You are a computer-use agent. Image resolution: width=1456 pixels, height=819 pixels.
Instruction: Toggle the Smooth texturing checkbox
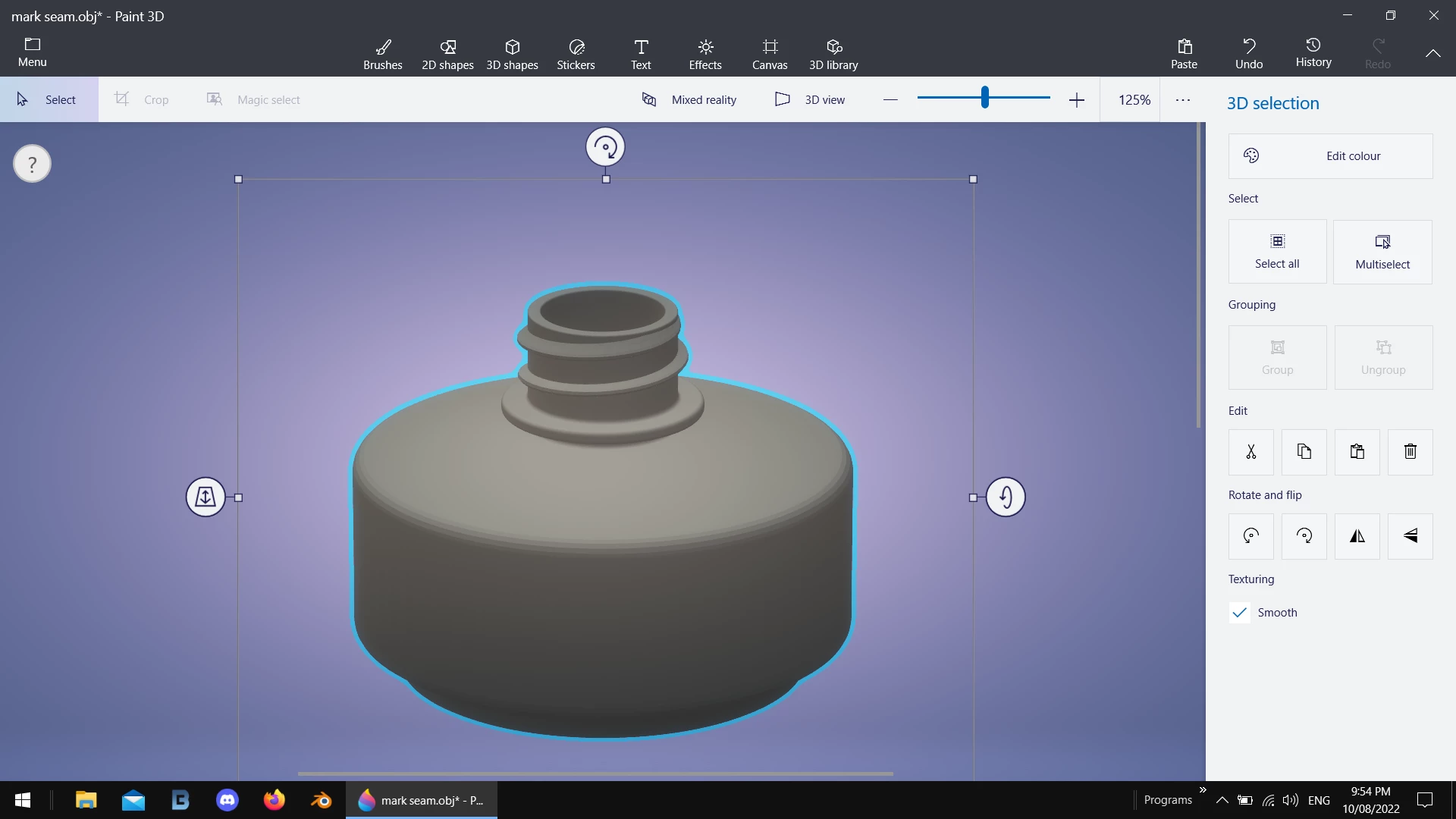1240,613
